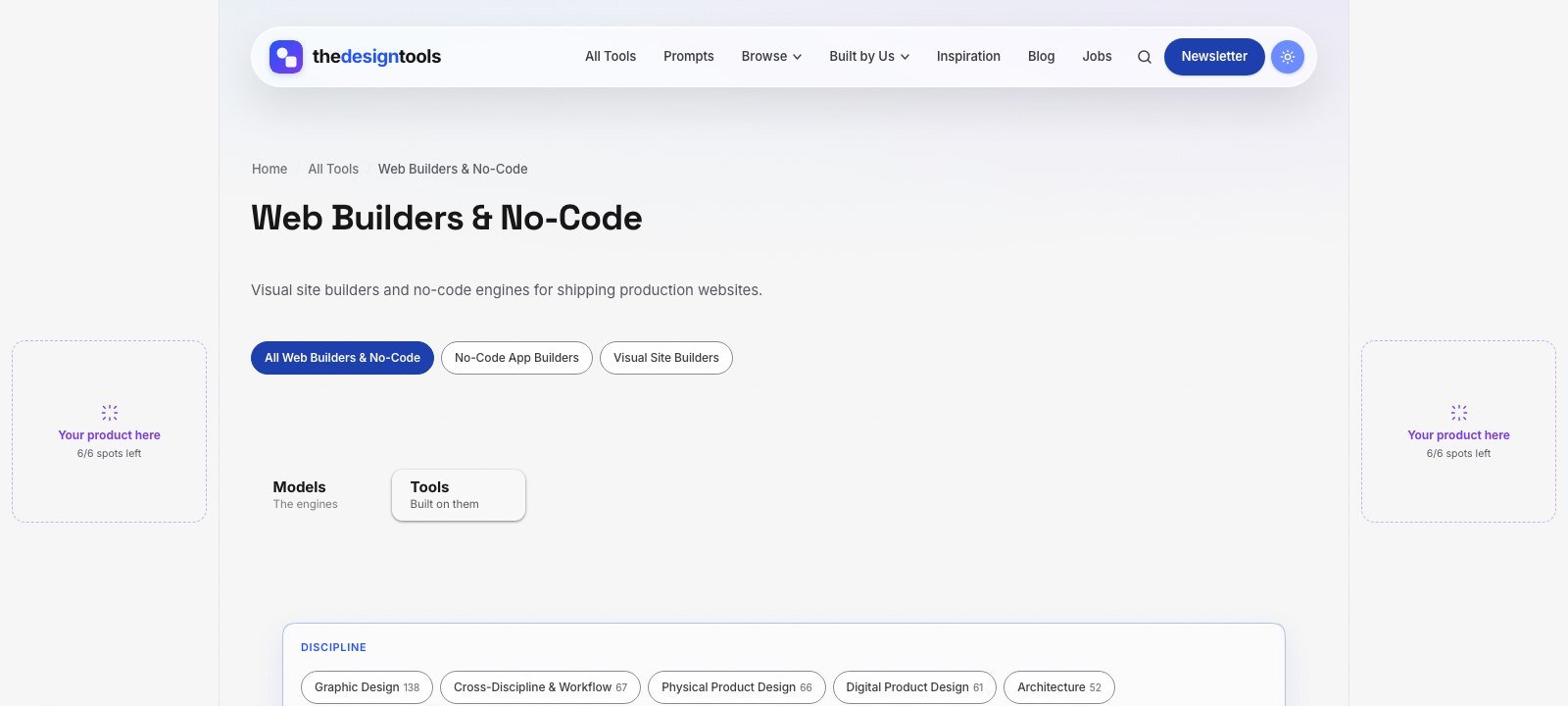The height and width of the screenshot is (706, 1568).
Task: Click the sparkle icon in right ad slot
Action: coord(1459,413)
